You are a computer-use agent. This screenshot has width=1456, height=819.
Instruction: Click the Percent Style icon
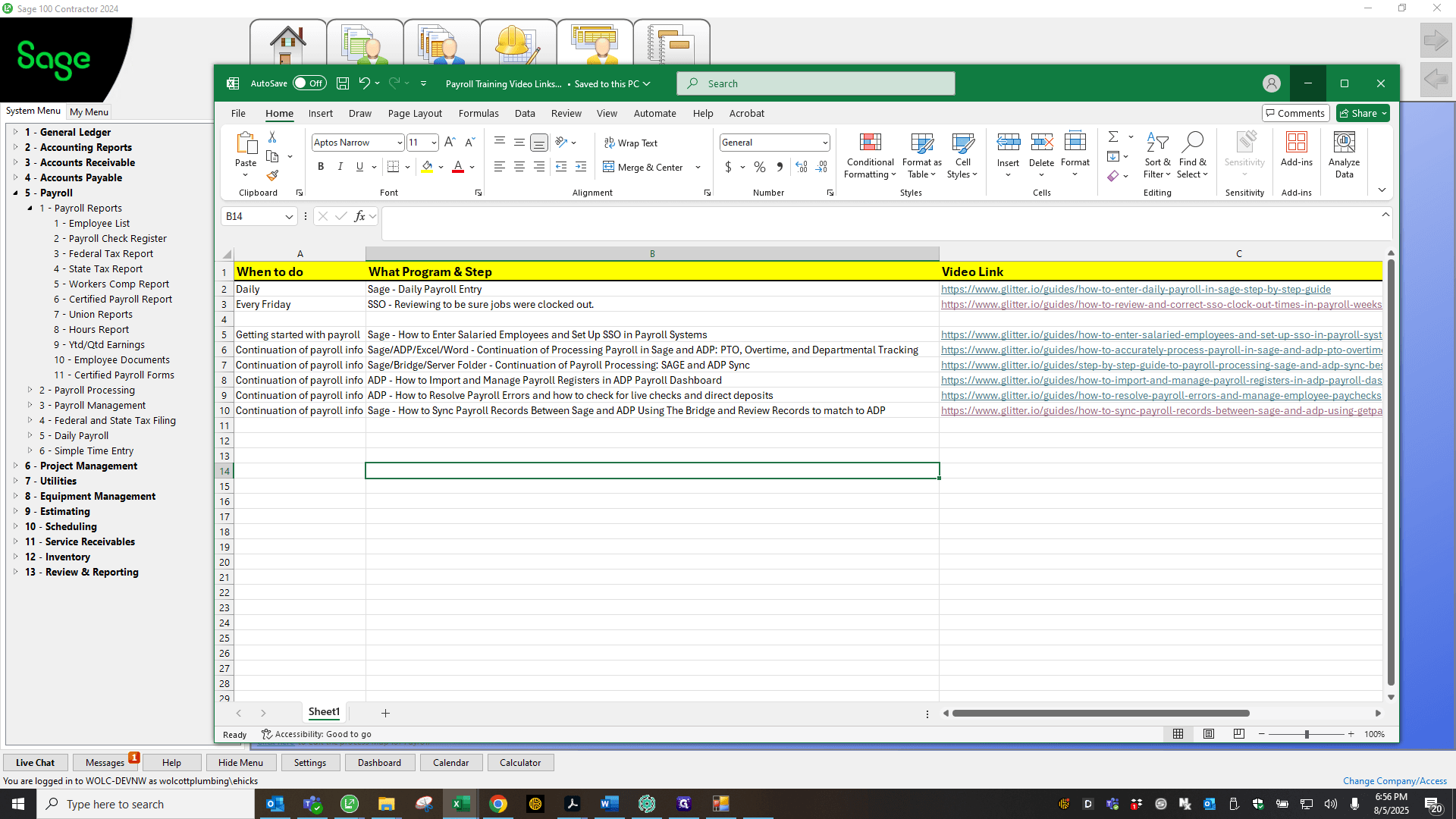tap(760, 167)
